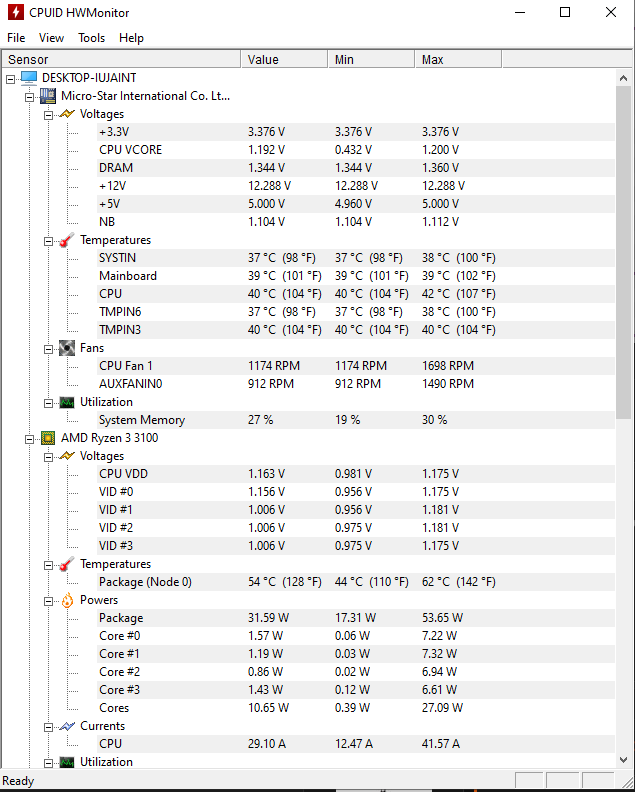Click the motherboard Voltages lightning icon
The width and height of the screenshot is (635, 792).
tap(67, 114)
